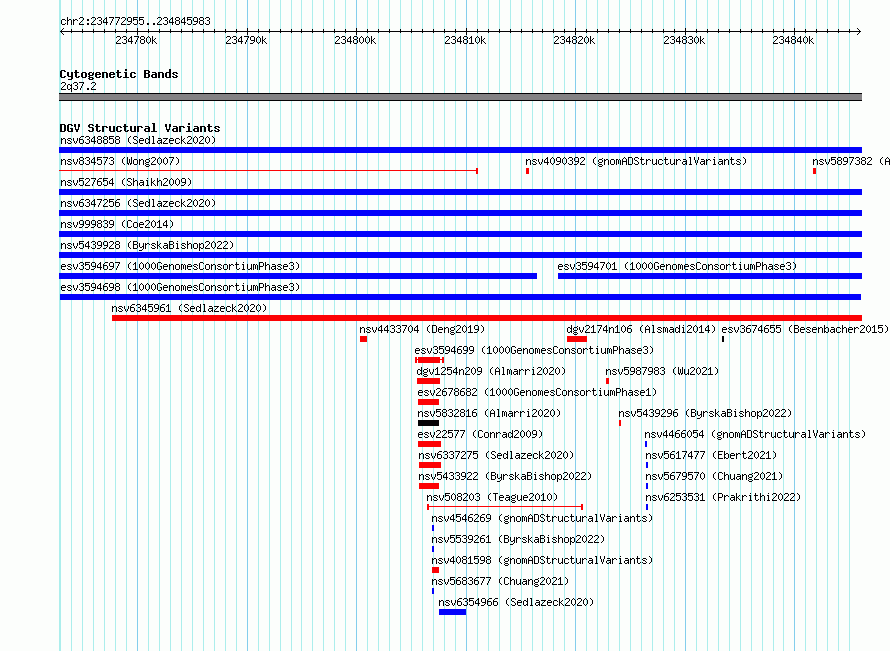
Task: Select the nsv834573 (Wong2007) thin red line
Action: click(268, 171)
